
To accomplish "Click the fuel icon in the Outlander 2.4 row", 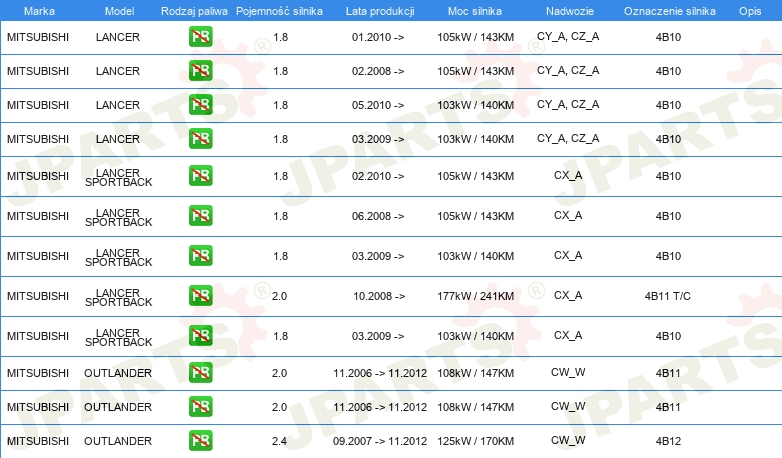I will (x=200, y=441).
